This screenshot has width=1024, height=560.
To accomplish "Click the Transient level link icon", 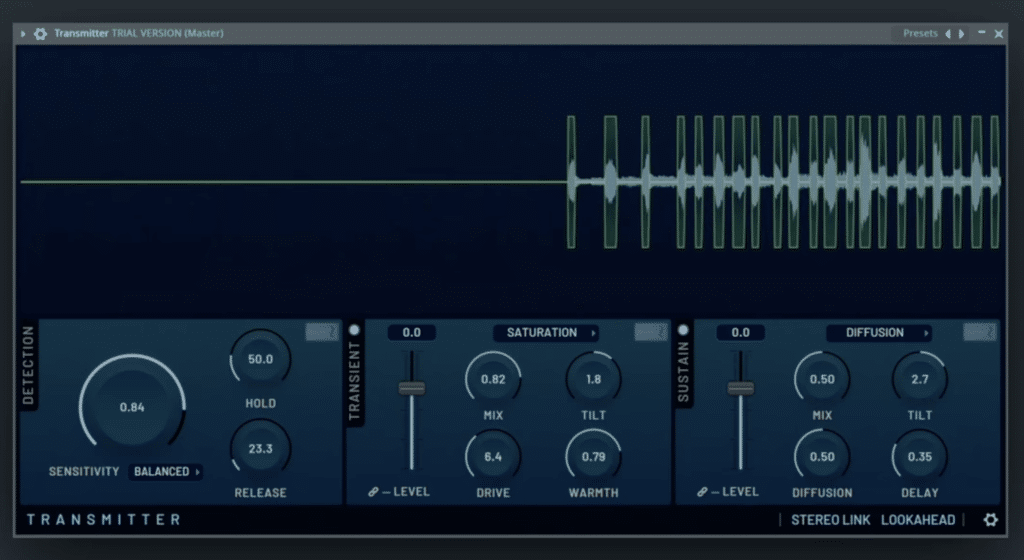I will point(373,491).
